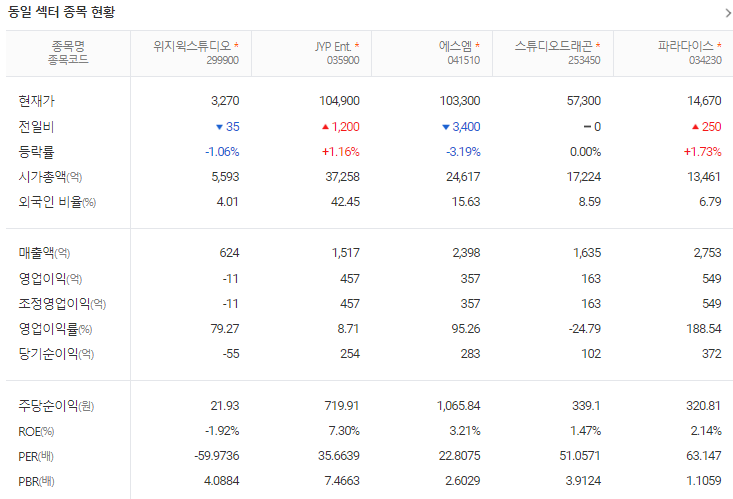The width and height of the screenshot is (733, 499).
Task: Click net income value -55
Action: point(231,354)
